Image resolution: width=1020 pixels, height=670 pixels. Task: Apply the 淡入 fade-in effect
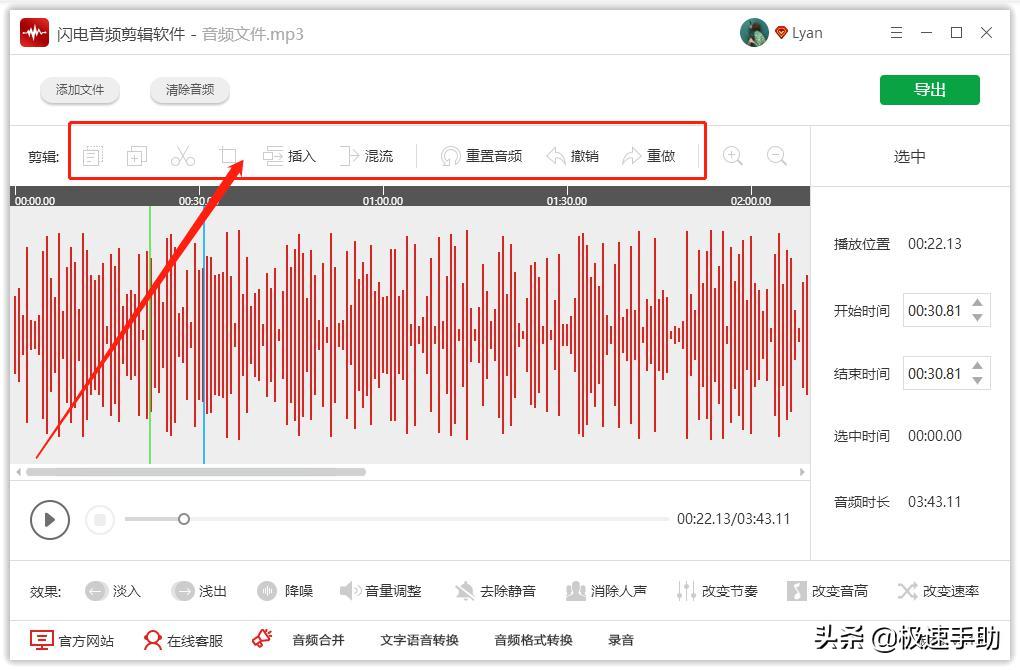tap(113, 590)
